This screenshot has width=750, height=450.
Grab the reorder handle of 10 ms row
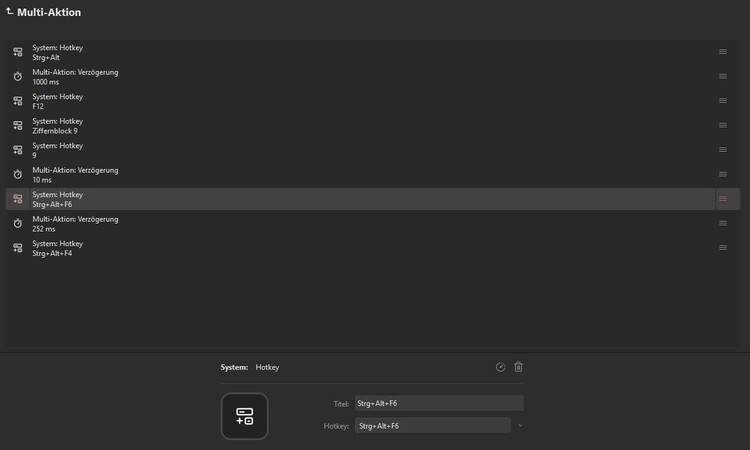(723, 175)
